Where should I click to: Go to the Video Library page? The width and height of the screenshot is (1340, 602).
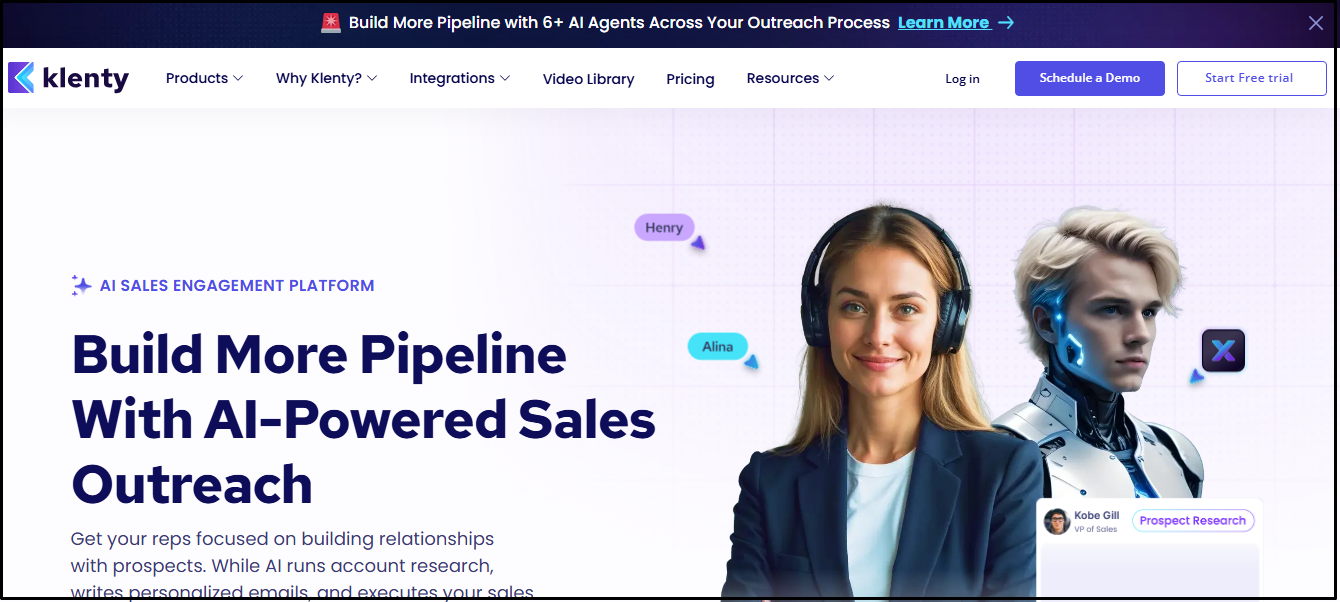(x=588, y=79)
